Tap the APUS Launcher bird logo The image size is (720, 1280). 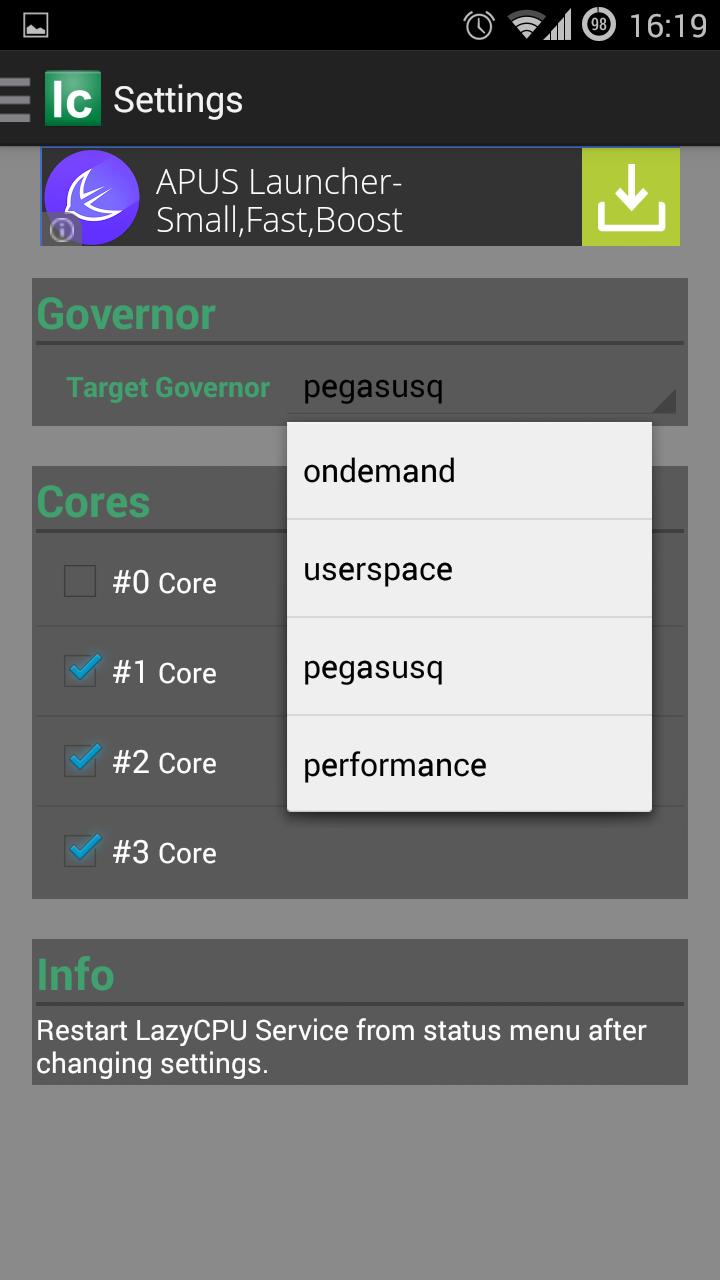coord(92,196)
